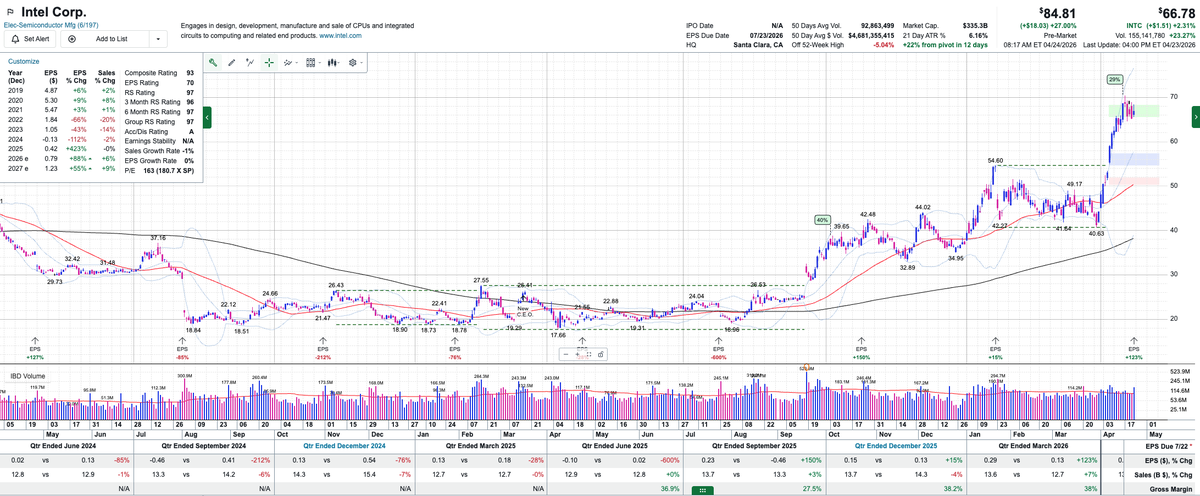Click the P/E 163 value
1200x496 pixels.
pyautogui.click(x=171, y=170)
